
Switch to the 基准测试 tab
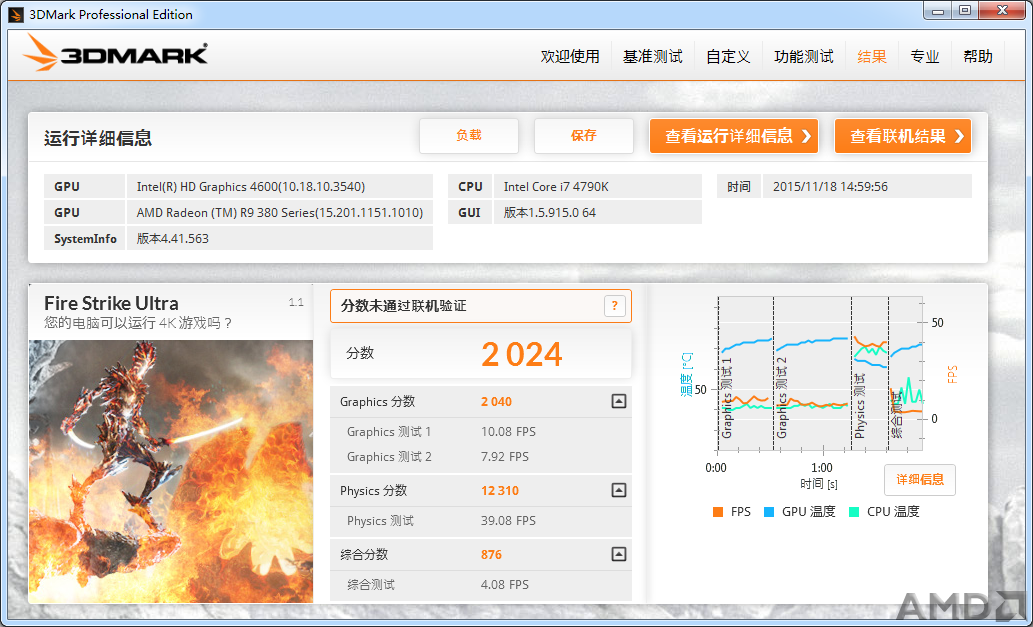653,57
